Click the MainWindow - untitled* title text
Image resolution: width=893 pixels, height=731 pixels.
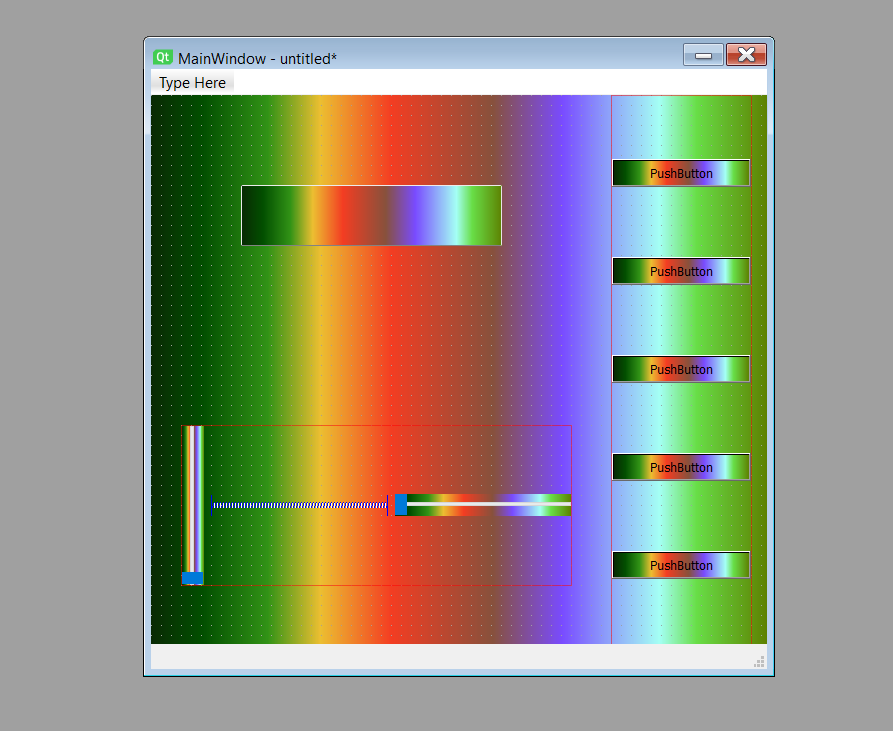click(x=257, y=59)
